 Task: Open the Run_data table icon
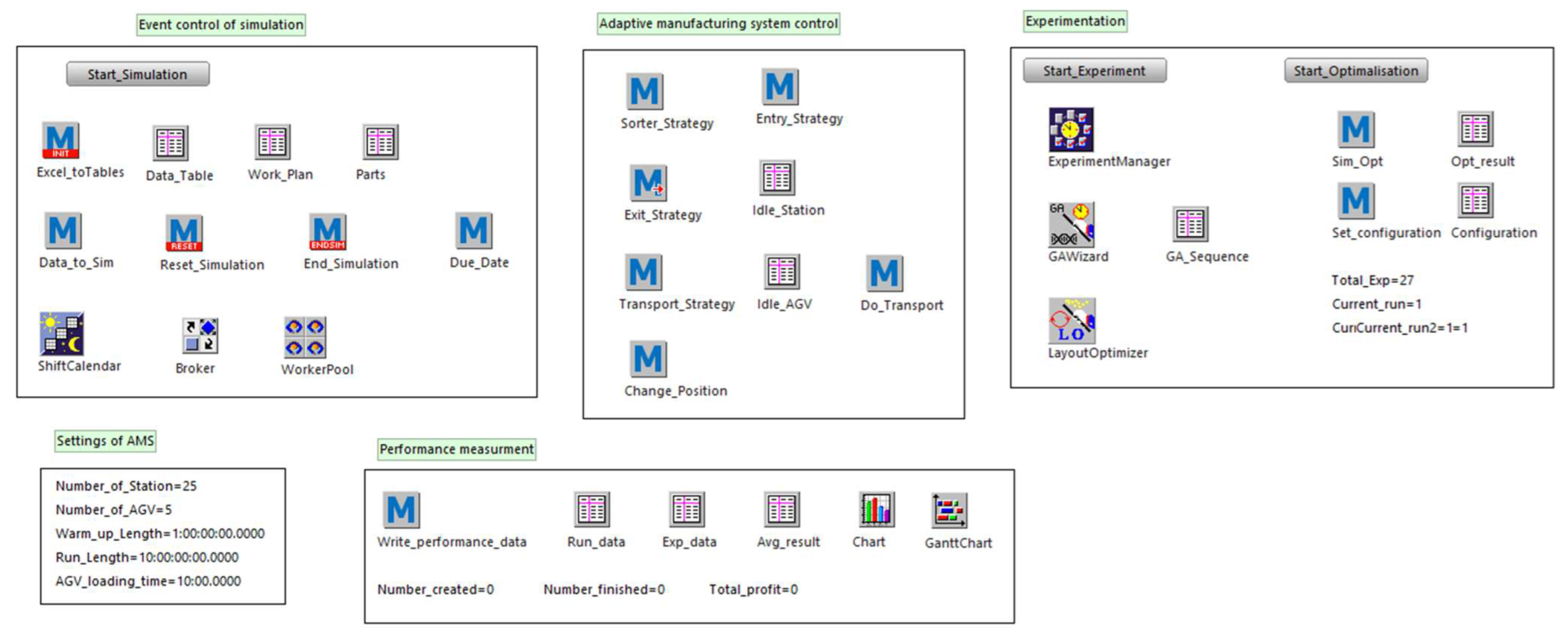tap(591, 509)
